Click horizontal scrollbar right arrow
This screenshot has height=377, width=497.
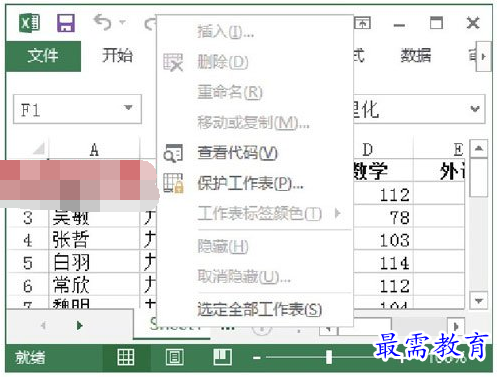pyautogui.click(x=456, y=326)
